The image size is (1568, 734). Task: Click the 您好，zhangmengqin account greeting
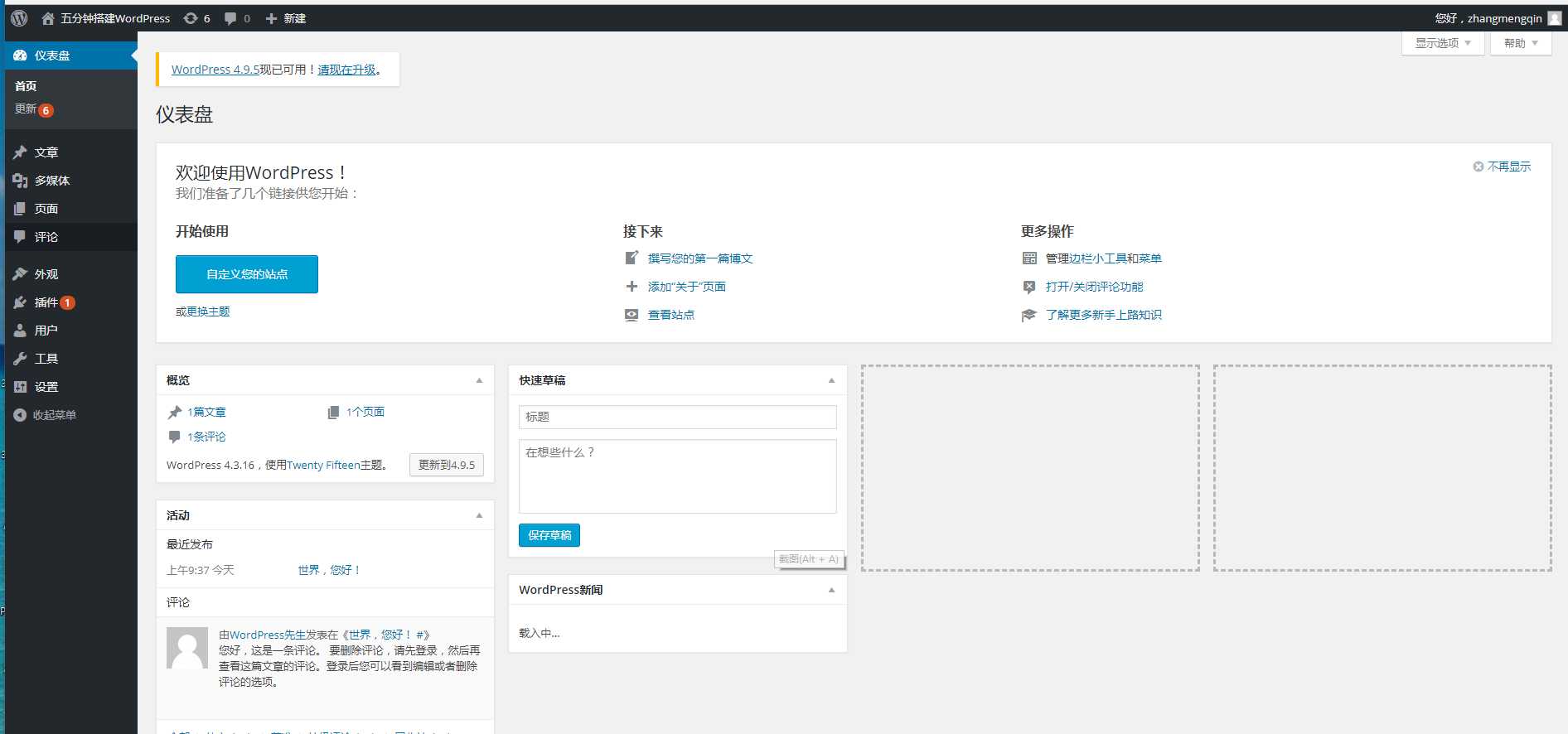tap(1489, 18)
